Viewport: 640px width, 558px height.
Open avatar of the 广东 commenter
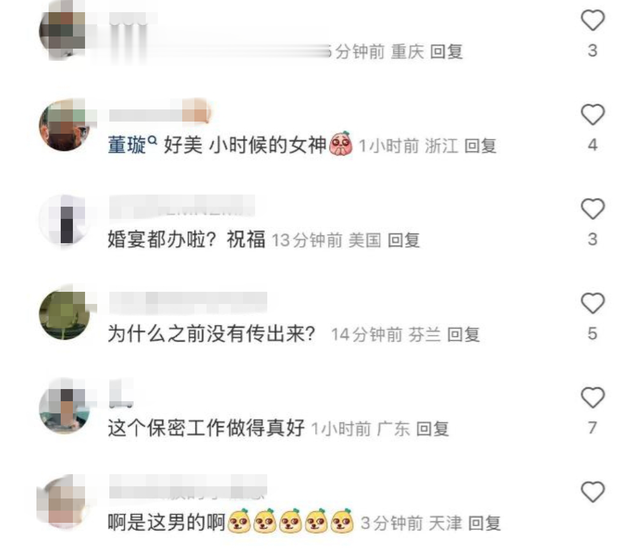pos(64,407)
